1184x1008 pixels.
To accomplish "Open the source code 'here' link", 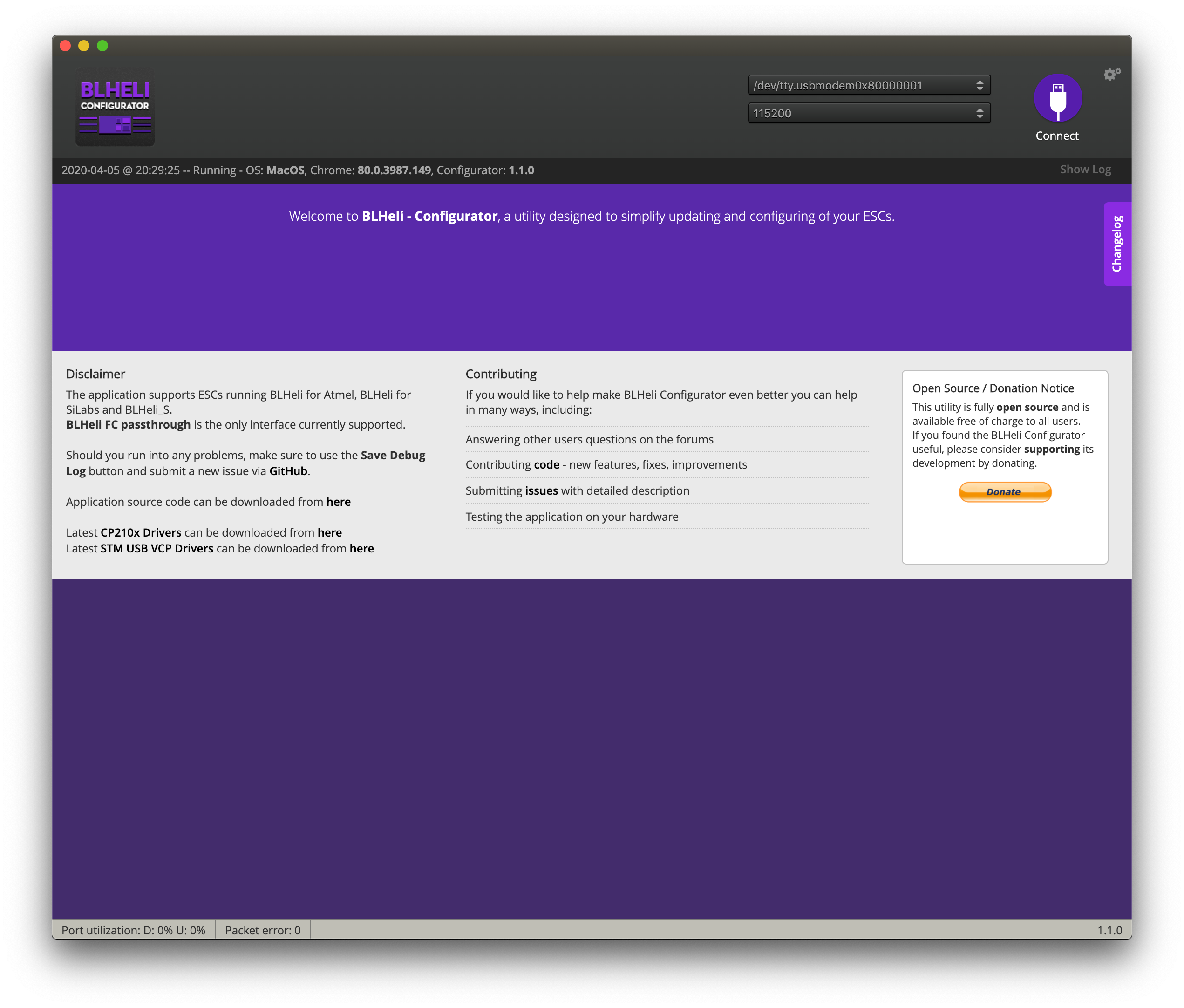I will coord(338,502).
